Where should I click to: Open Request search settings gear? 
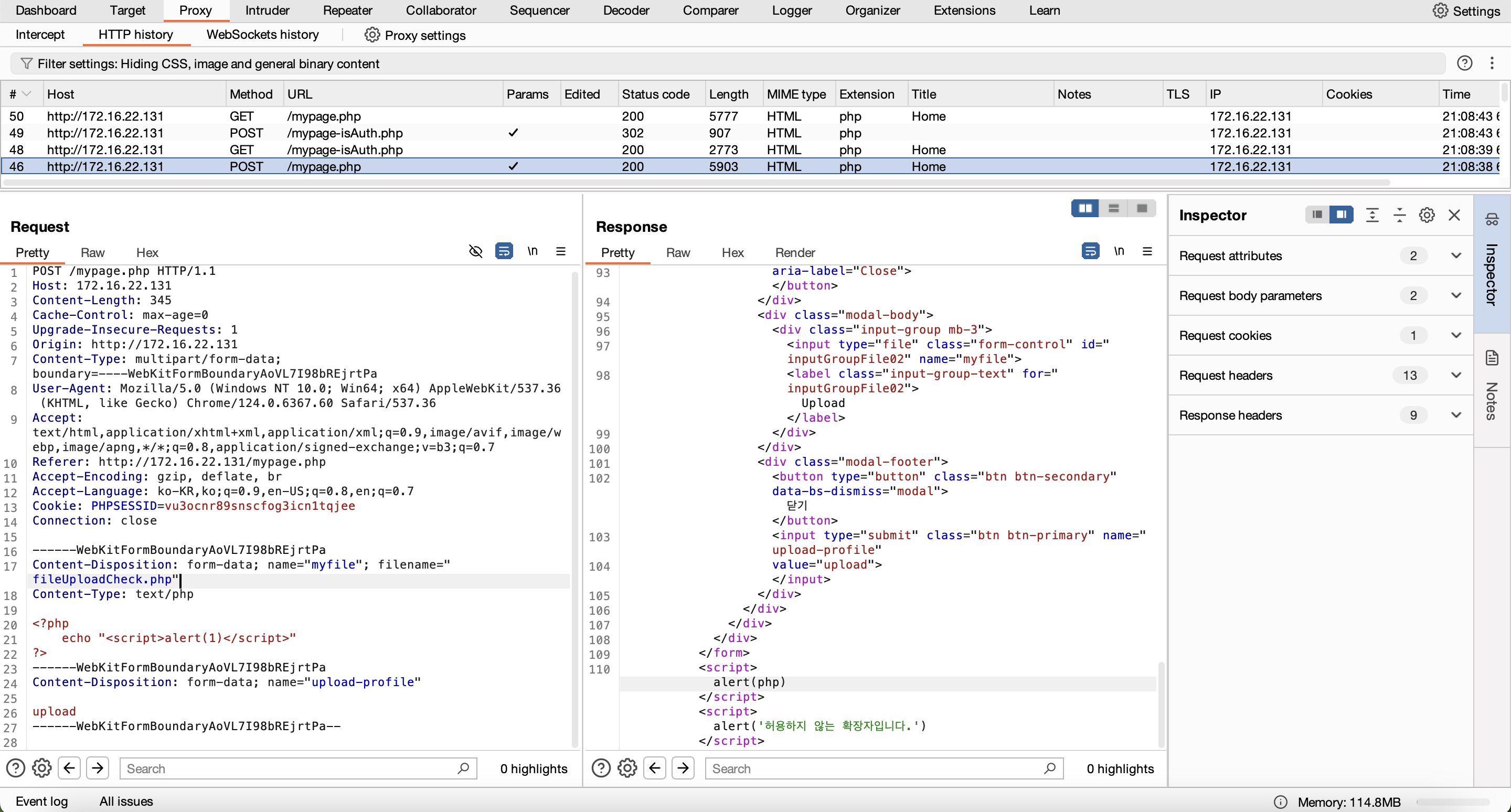[41, 768]
